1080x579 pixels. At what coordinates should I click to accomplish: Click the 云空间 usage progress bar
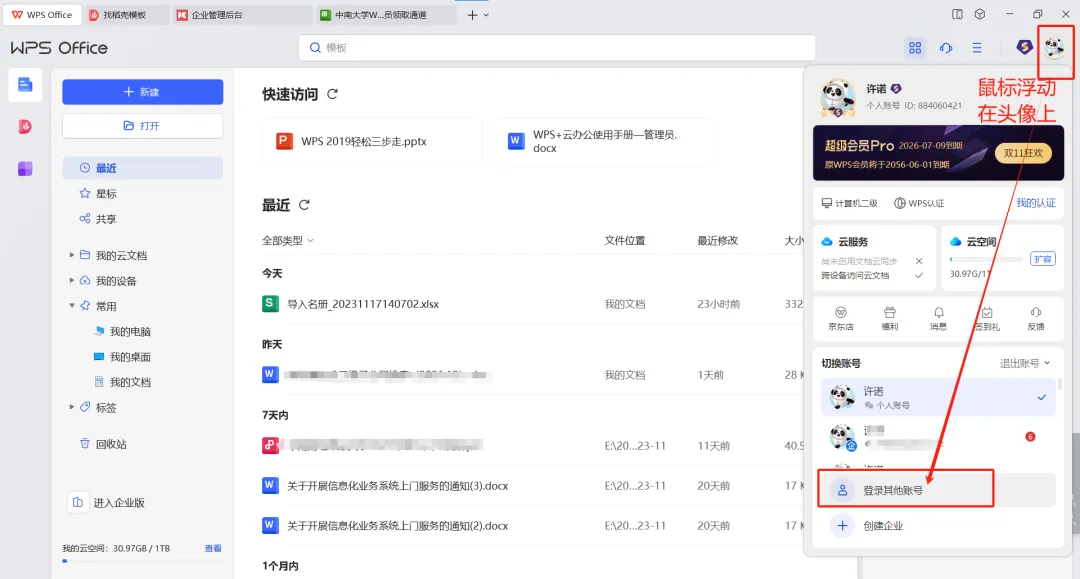tap(986, 260)
